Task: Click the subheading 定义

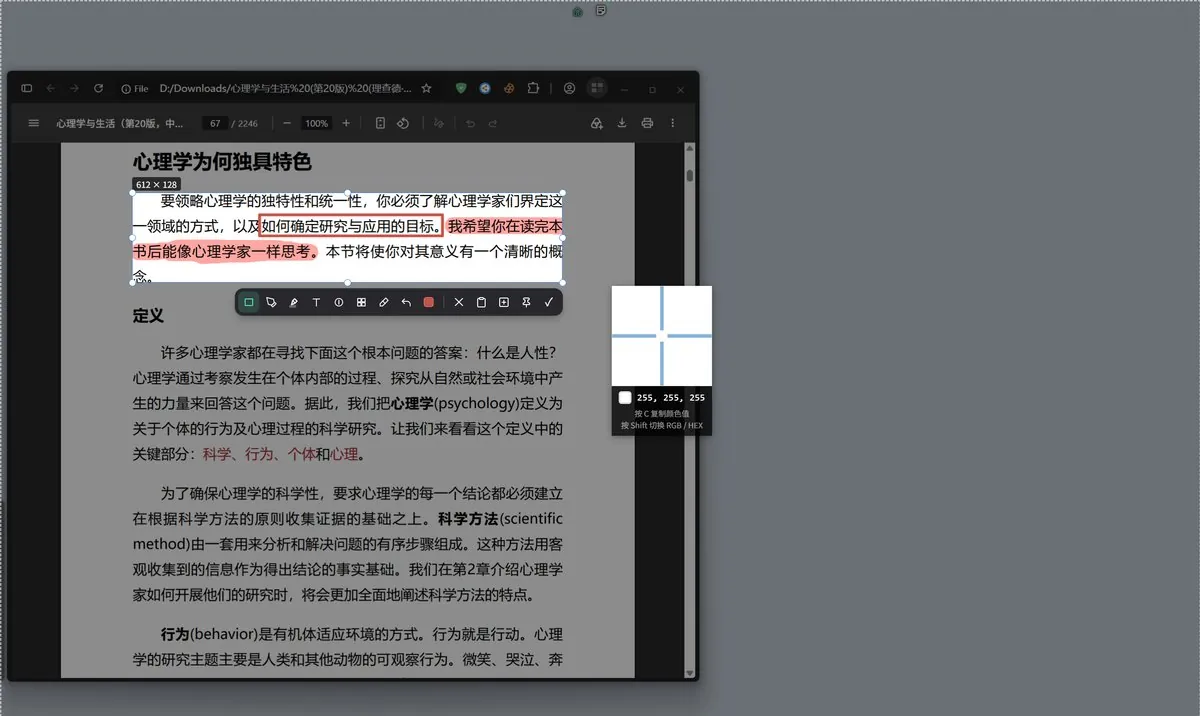Action: (x=148, y=315)
